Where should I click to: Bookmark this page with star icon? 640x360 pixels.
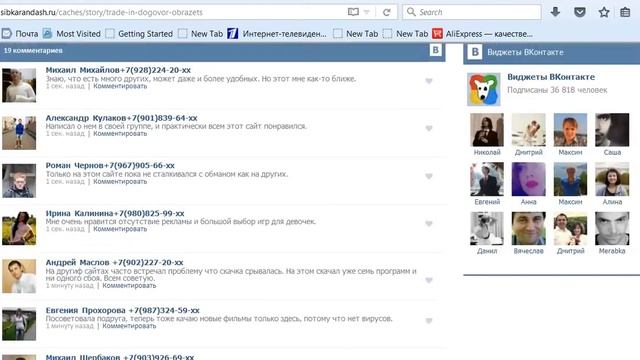[x=604, y=12]
